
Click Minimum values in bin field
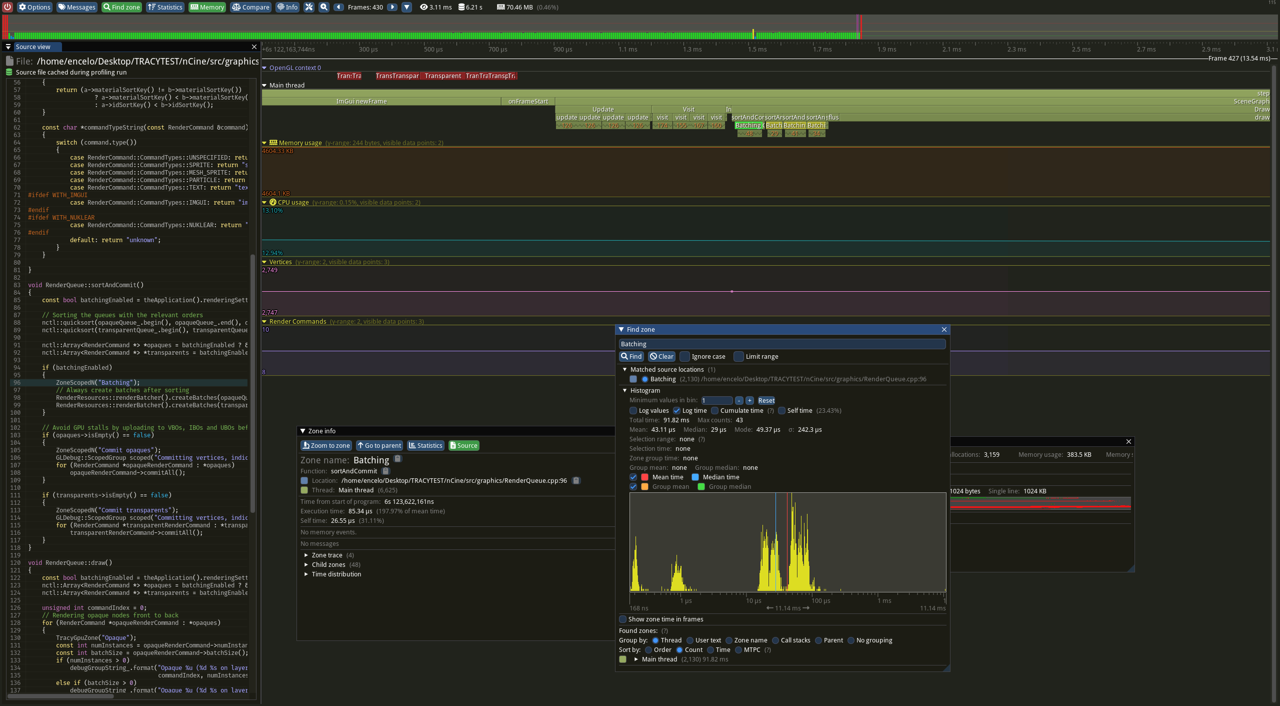[717, 400]
